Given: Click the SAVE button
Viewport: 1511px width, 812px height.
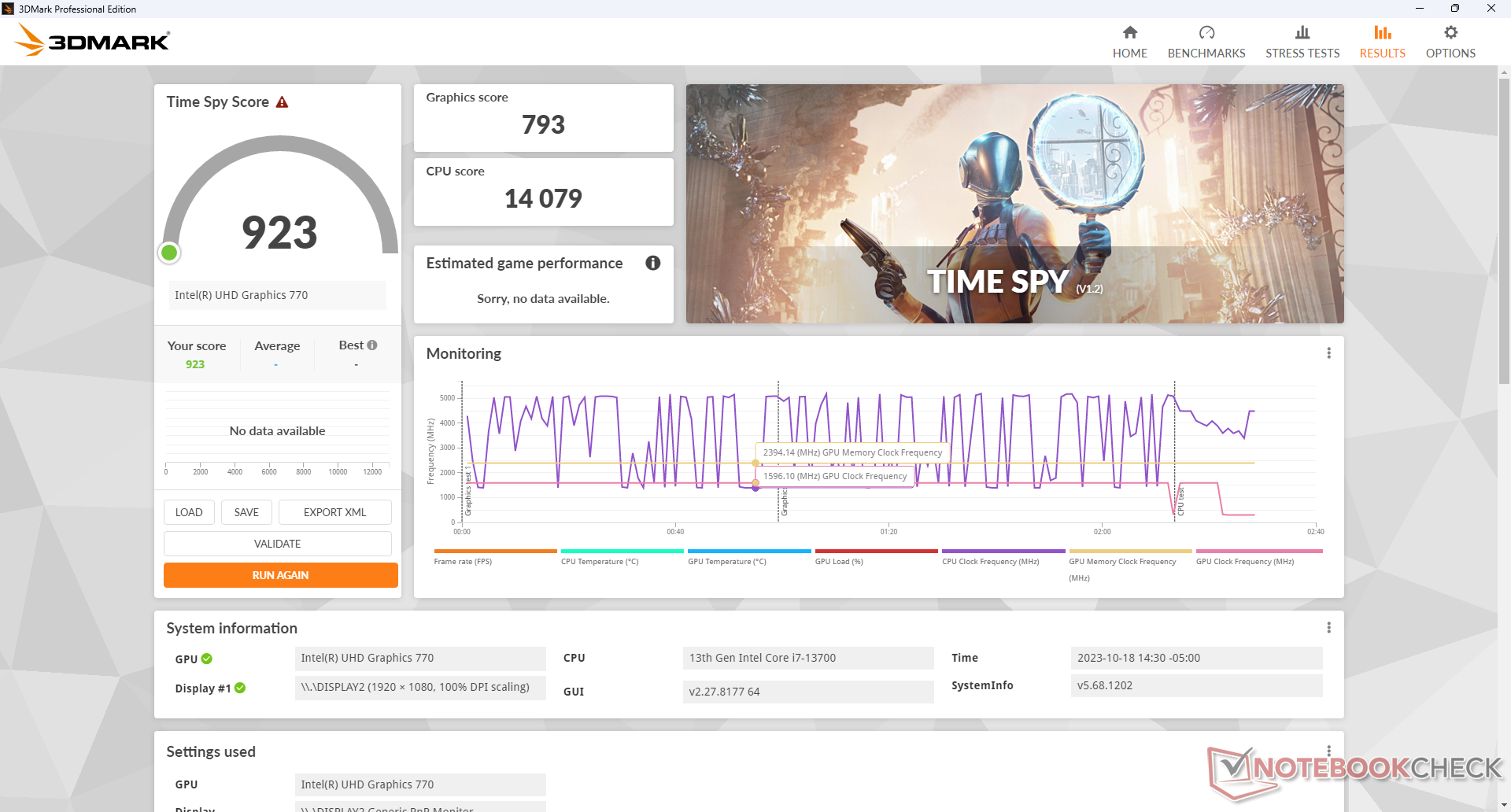Looking at the screenshot, I should coord(246,512).
